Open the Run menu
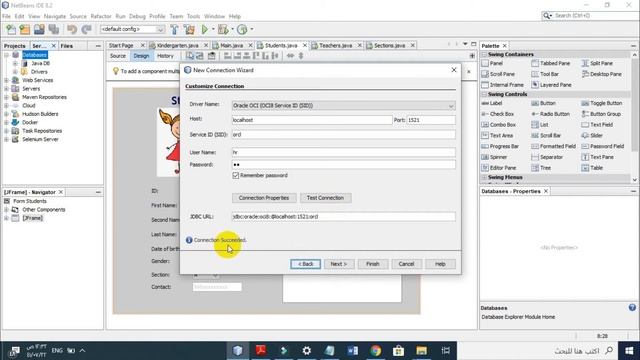Screen dimensions: 640x360 click(x=120, y=16)
